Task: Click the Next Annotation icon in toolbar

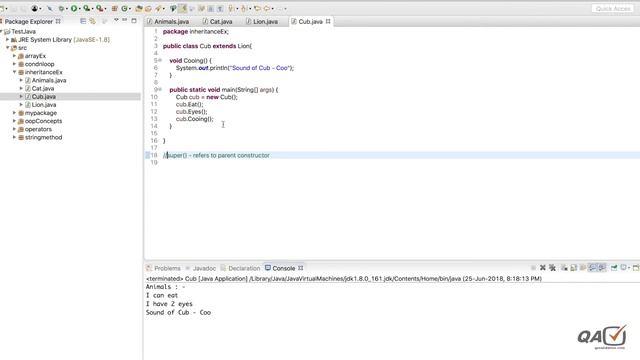Action: 231,8
